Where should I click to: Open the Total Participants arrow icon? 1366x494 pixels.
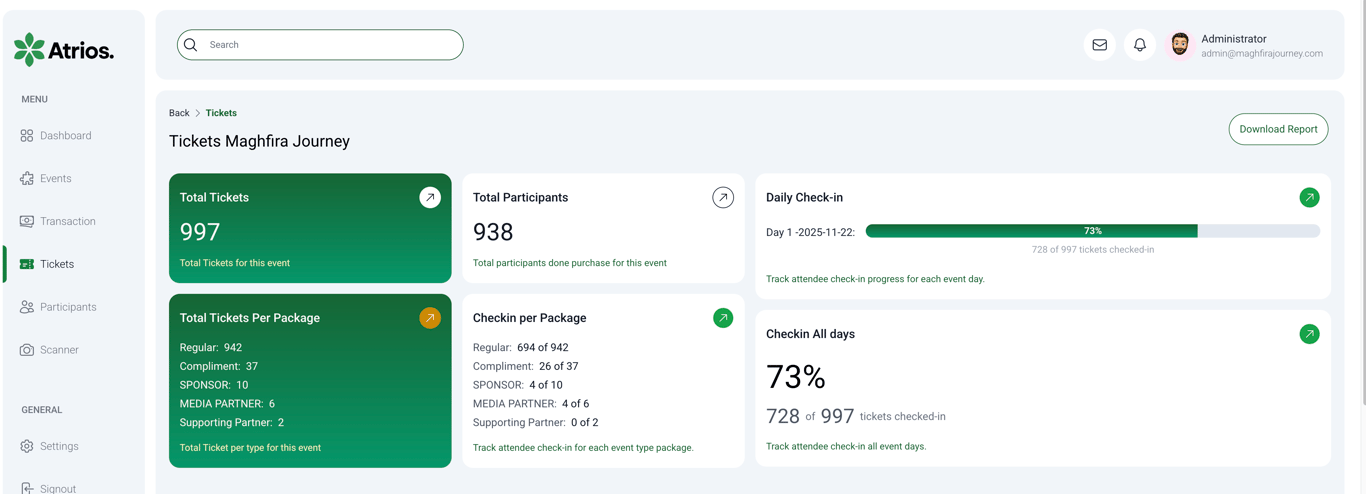tap(723, 198)
